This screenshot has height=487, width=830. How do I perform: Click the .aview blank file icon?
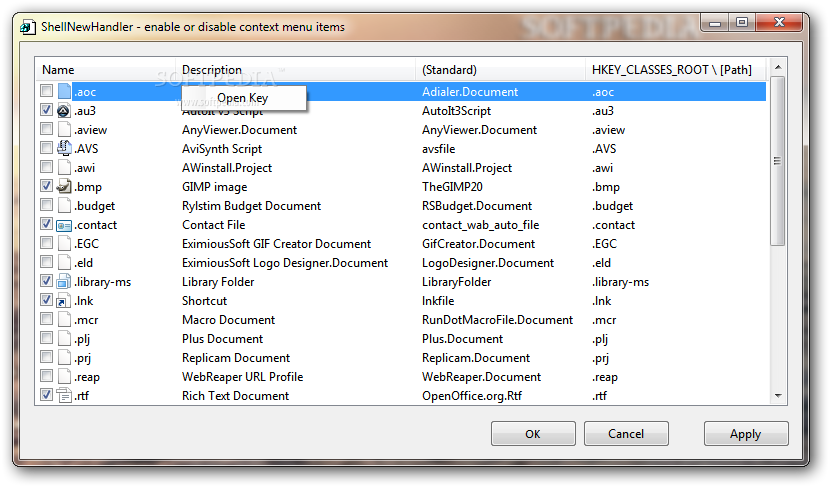click(64, 130)
